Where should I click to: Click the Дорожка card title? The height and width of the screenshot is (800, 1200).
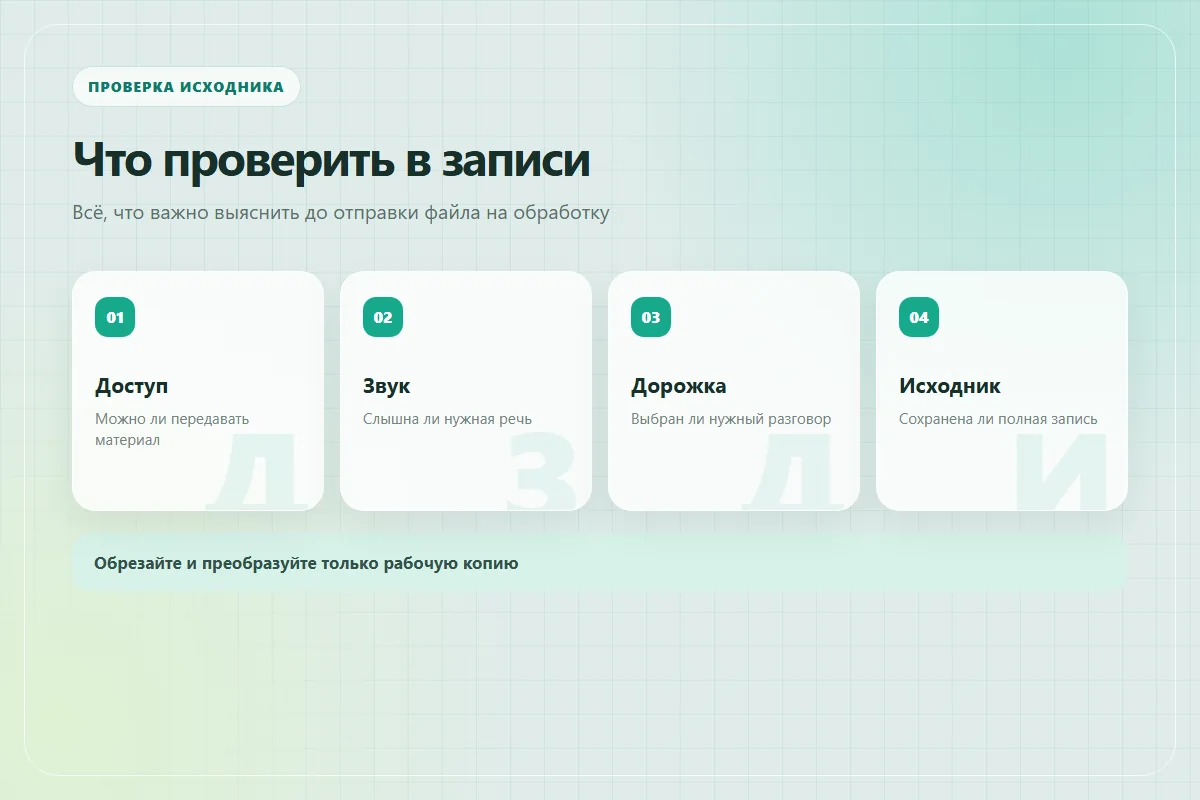679,386
